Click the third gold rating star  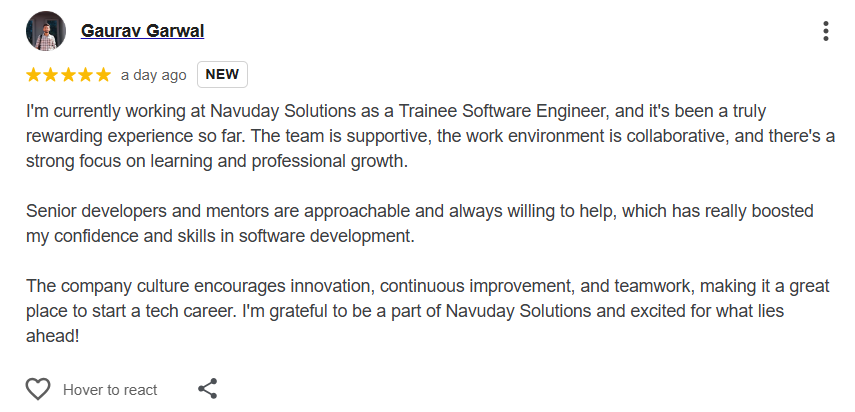pyautogui.click(x=68, y=75)
